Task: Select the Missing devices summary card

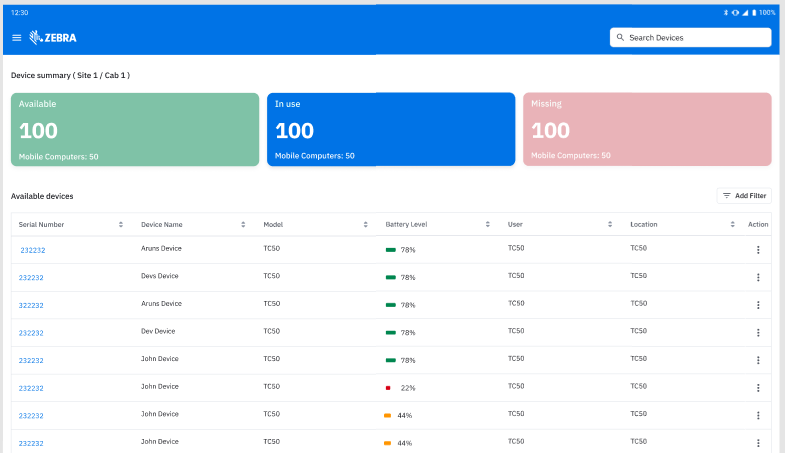Action: [647, 129]
